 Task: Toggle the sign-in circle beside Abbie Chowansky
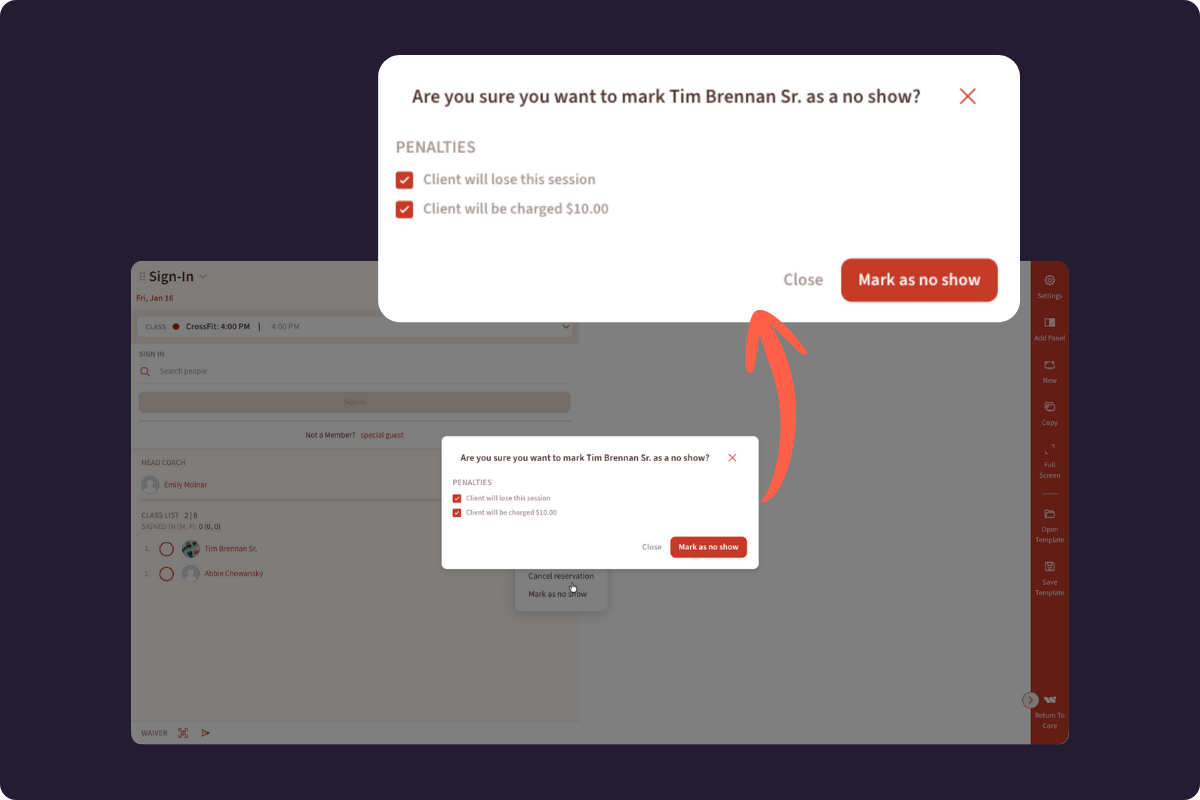[167, 574]
